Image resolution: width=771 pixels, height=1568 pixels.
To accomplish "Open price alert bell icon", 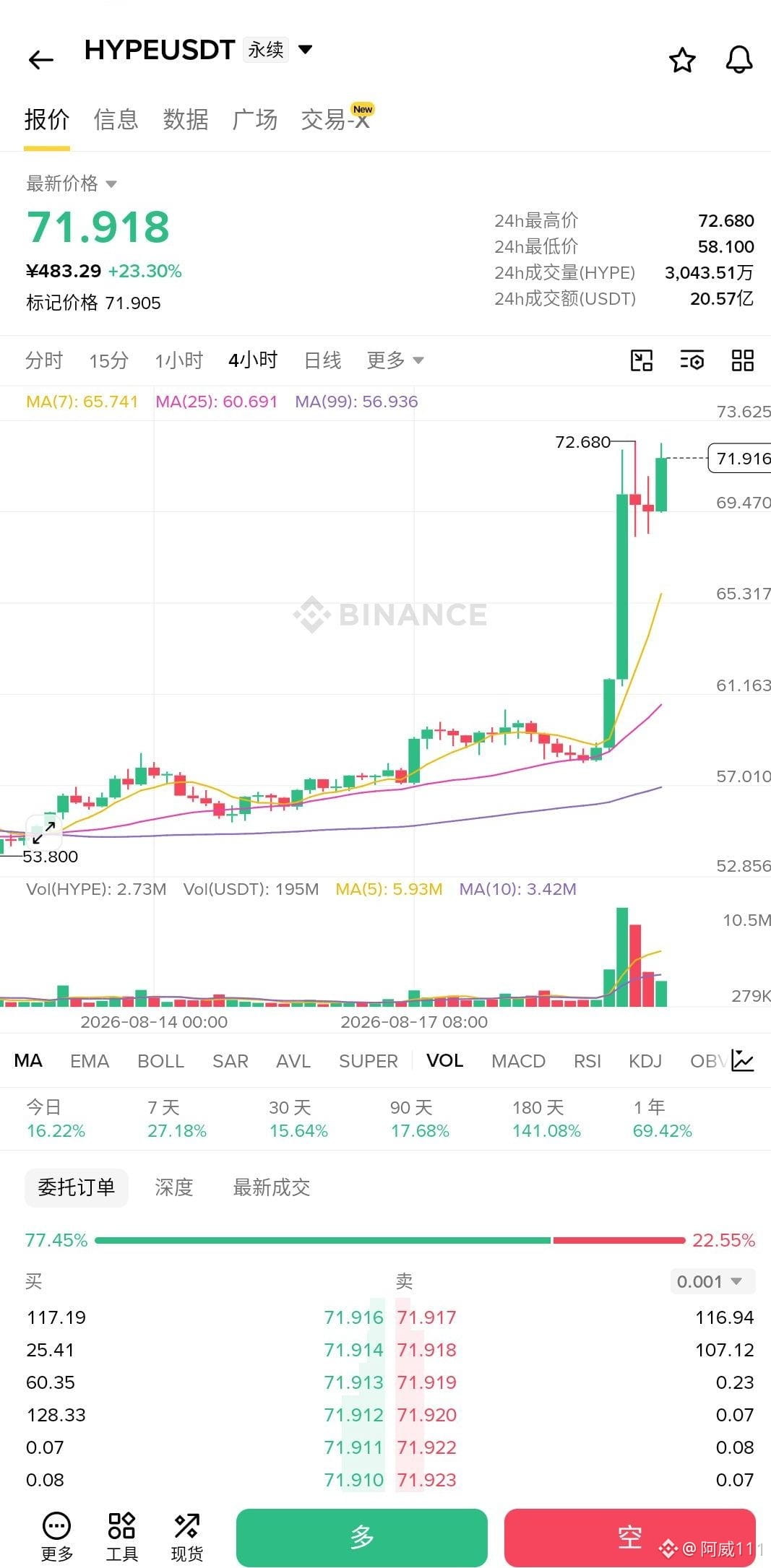I will coord(739,60).
